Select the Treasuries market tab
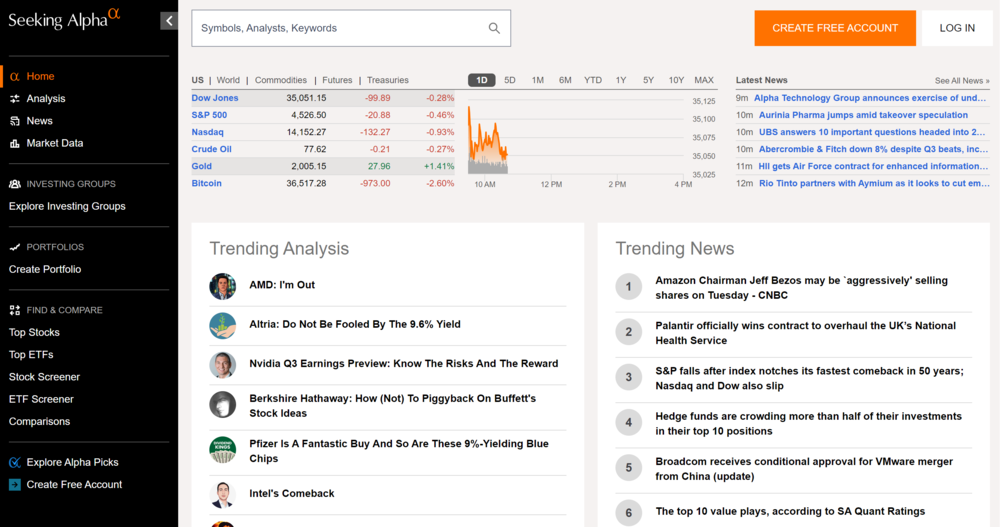 click(x=388, y=80)
